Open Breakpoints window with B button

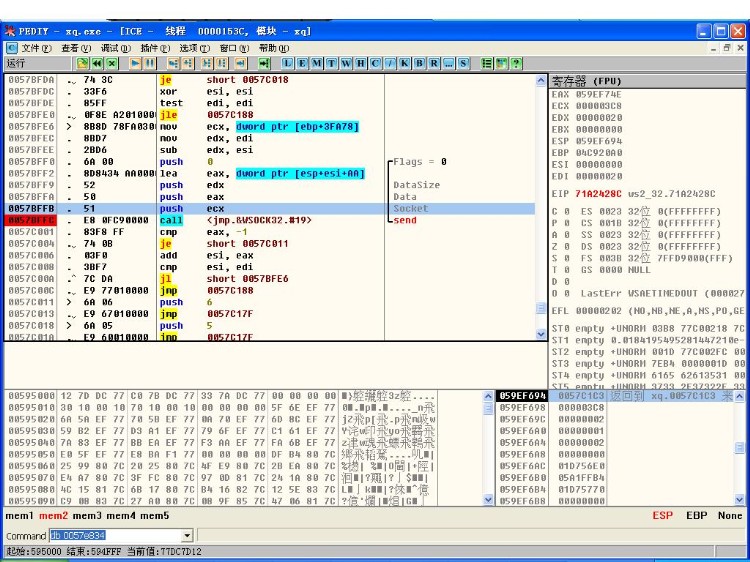tap(419, 63)
